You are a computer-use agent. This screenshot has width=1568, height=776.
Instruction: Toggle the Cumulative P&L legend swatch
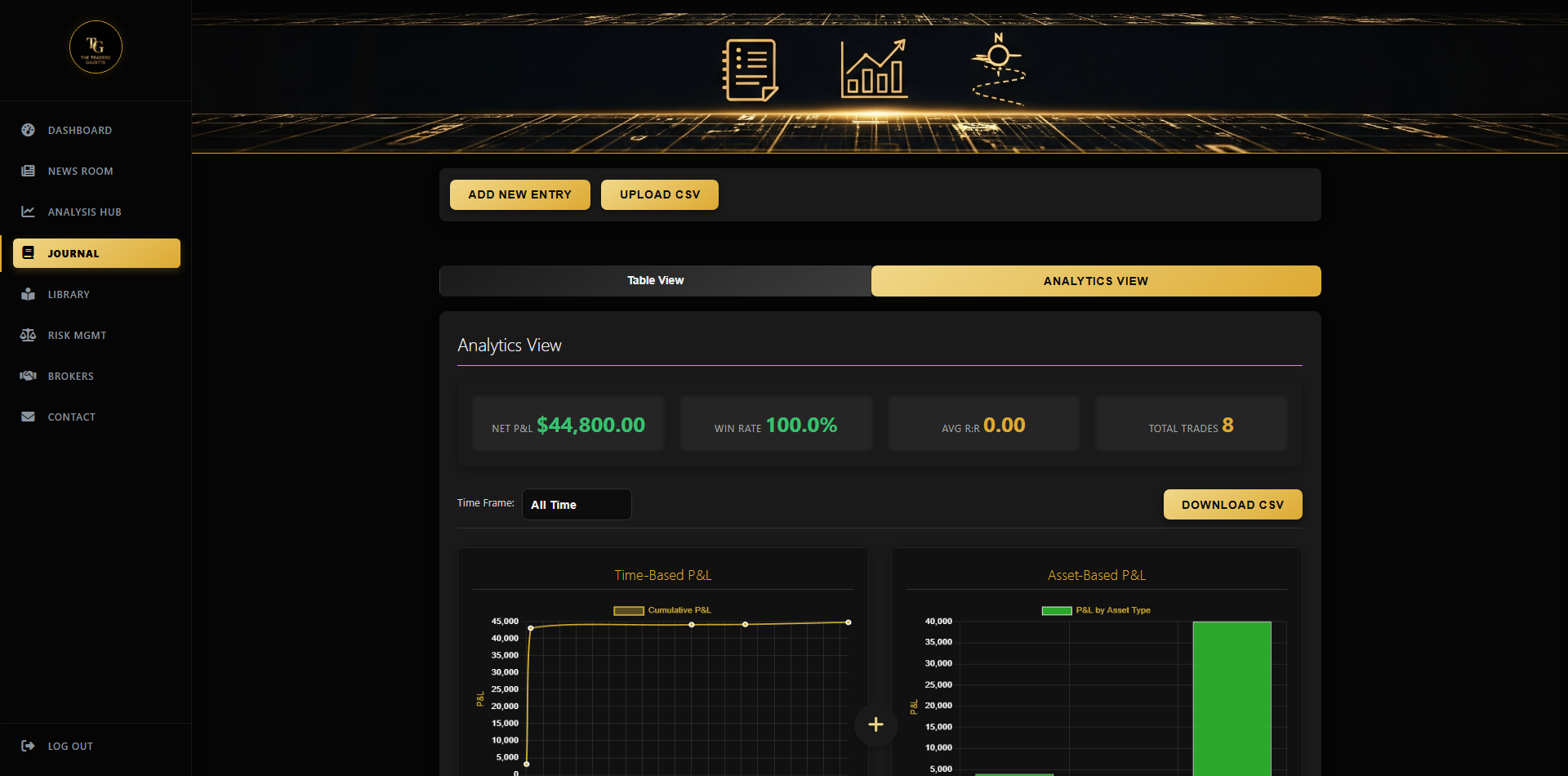628,609
